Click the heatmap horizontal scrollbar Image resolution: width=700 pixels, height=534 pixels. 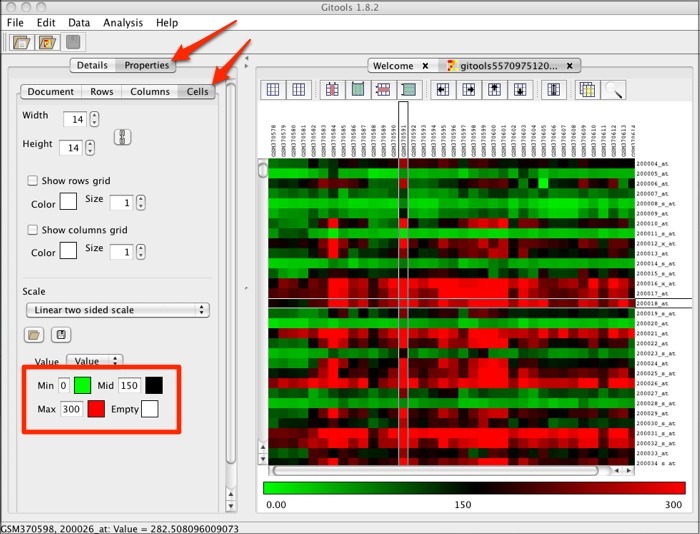tap(435, 471)
